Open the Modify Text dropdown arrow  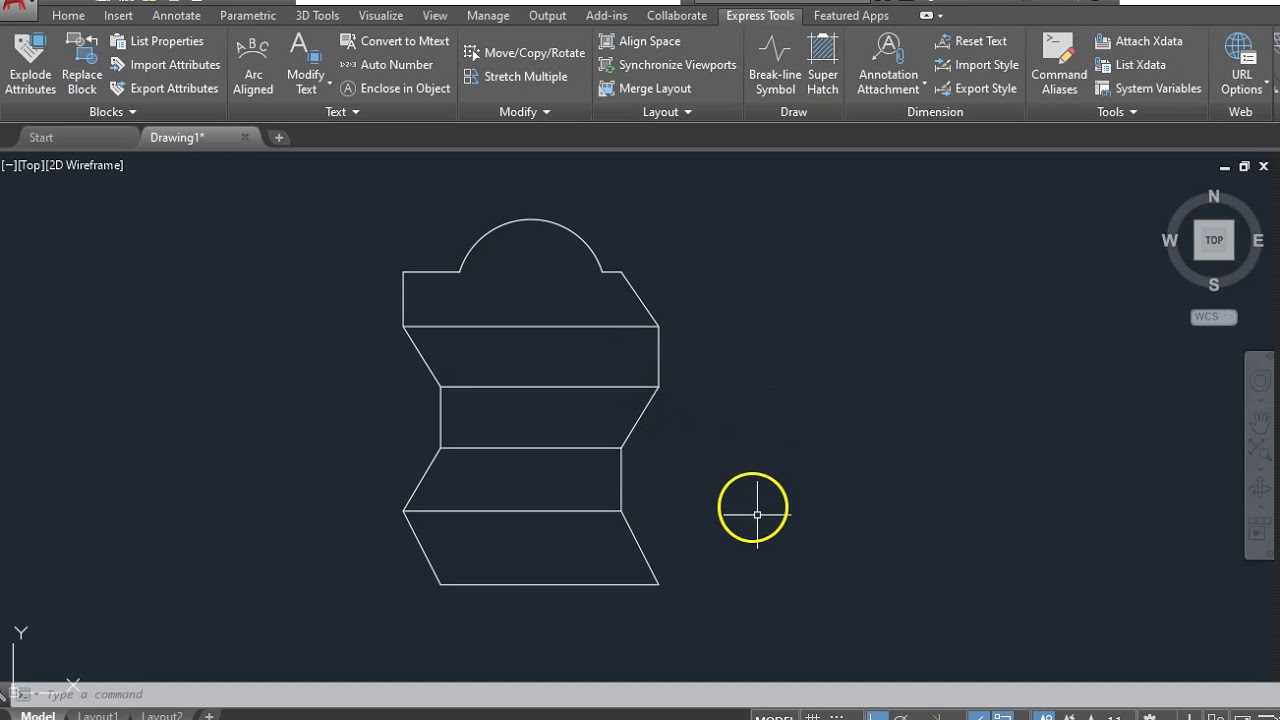click(329, 83)
